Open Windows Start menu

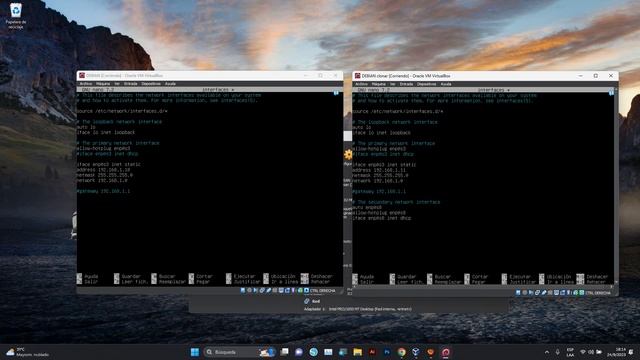[x=195, y=352]
